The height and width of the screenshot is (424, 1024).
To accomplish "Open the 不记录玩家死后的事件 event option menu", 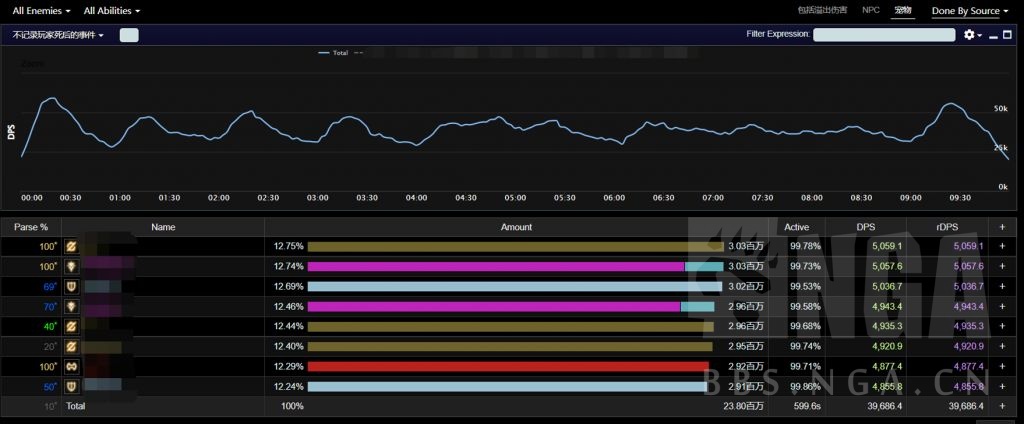I will [x=58, y=35].
